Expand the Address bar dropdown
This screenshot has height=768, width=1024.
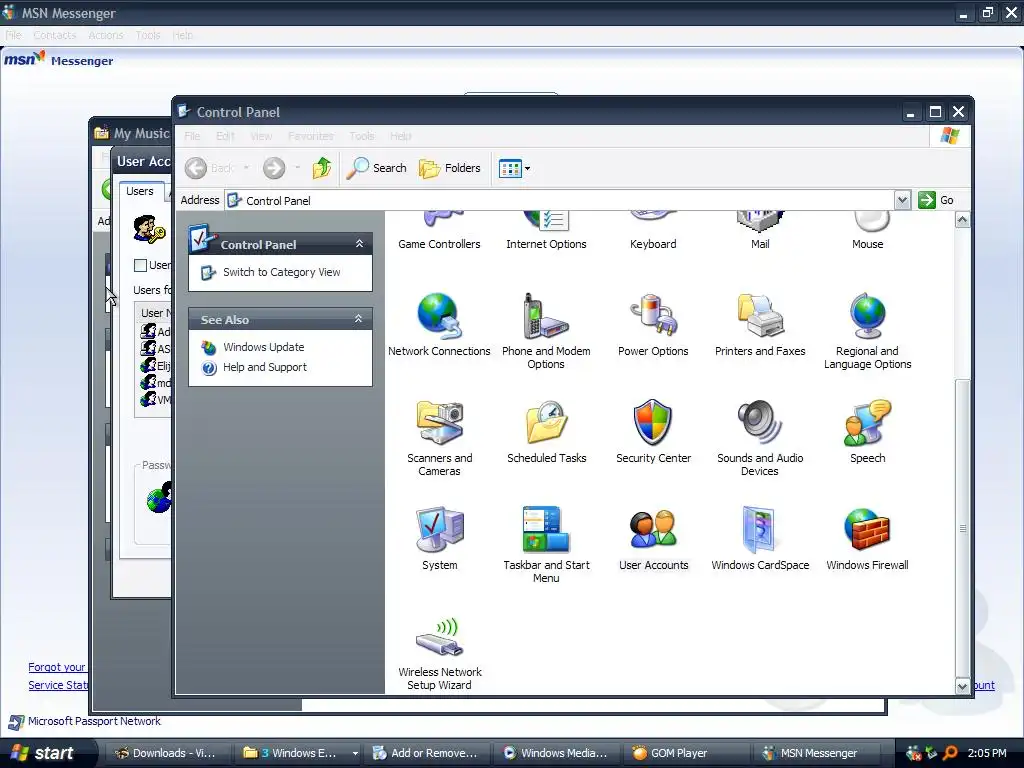pyautogui.click(x=902, y=200)
